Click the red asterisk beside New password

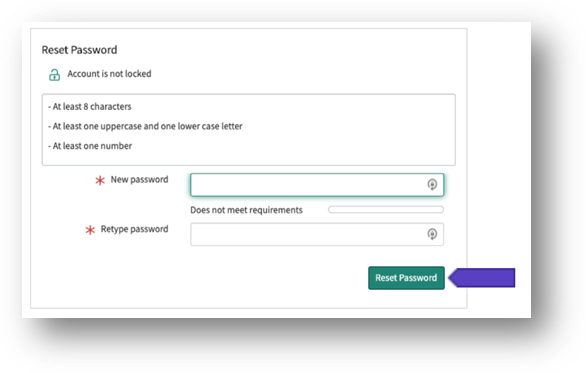click(100, 181)
